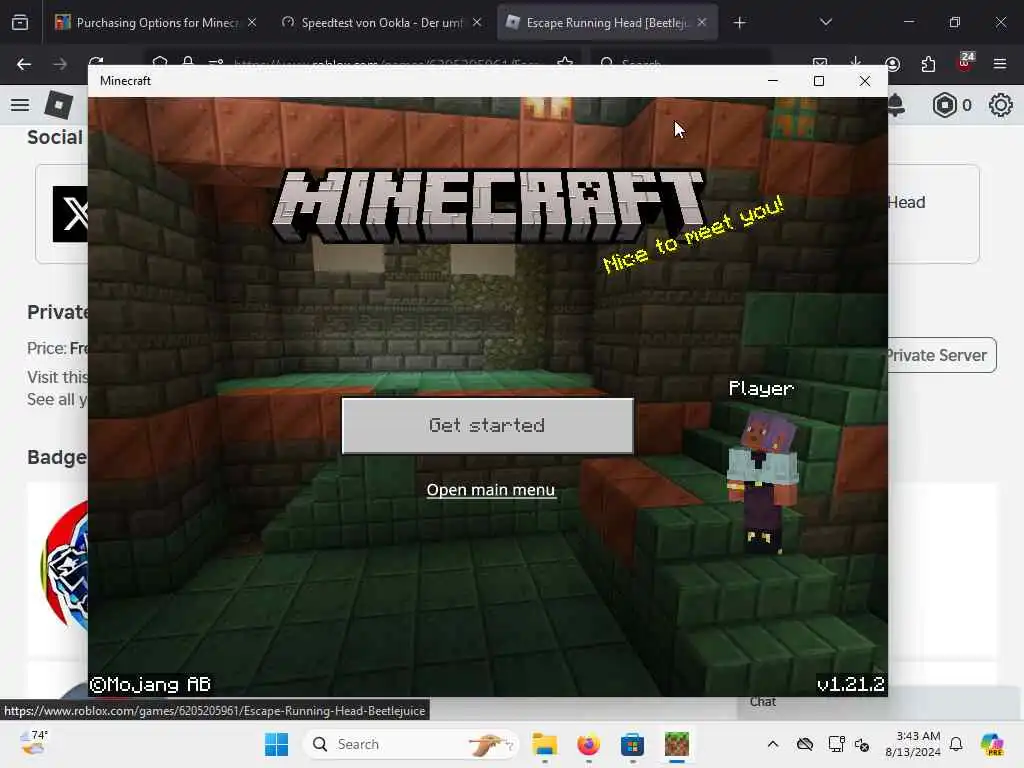1024x768 pixels.
Task: Show hidden system tray icons
Action: (x=773, y=744)
